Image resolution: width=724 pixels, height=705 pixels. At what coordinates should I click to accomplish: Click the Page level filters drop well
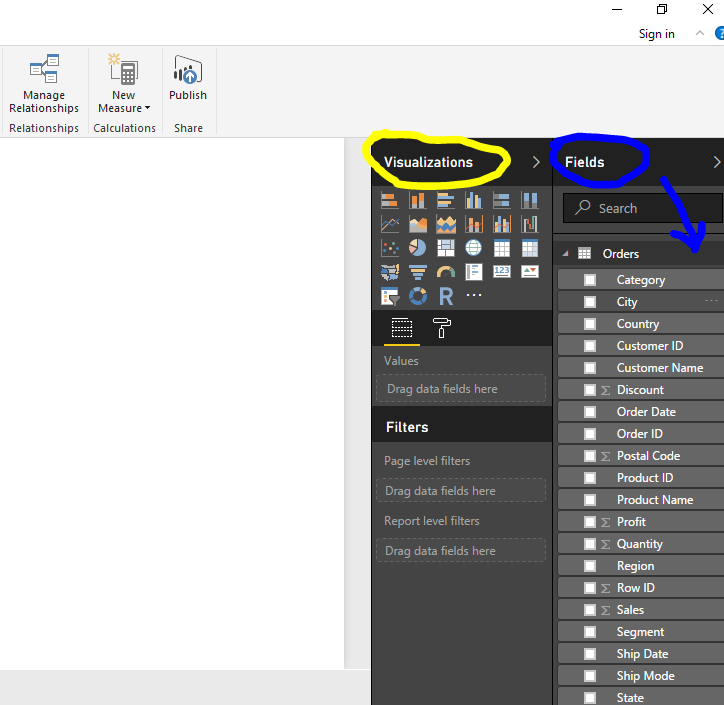461,491
